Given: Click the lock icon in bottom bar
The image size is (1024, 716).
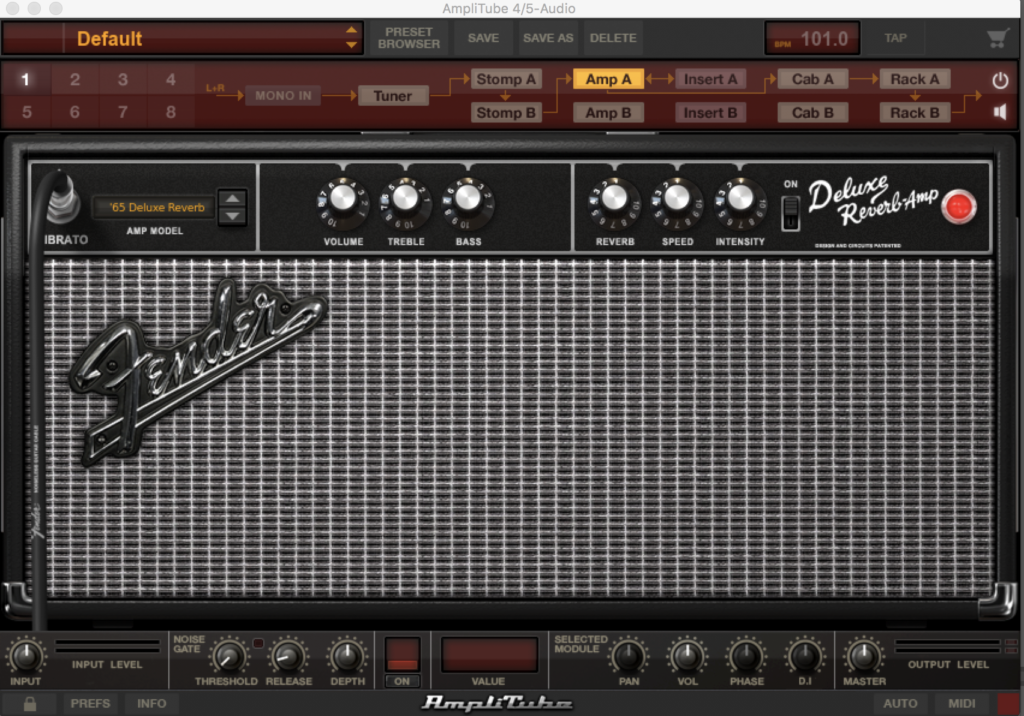Looking at the screenshot, I should [x=30, y=703].
